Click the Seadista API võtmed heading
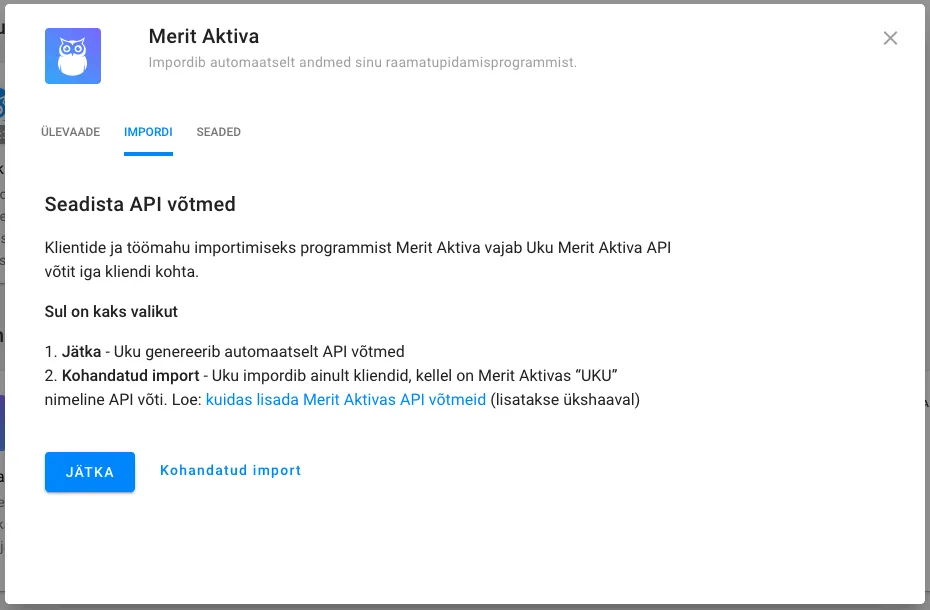Viewport: 930px width, 610px height. 139,204
